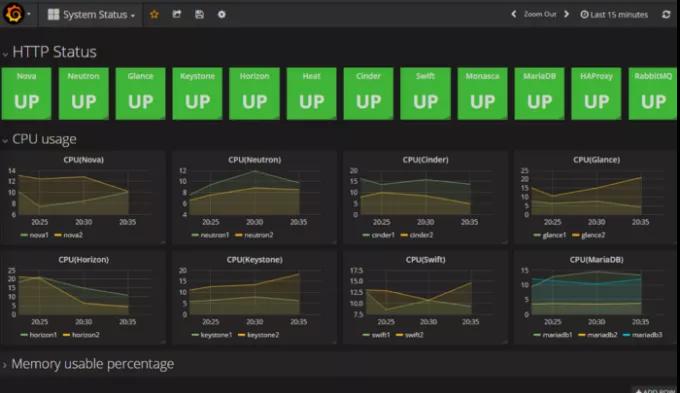The width and height of the screenshot is (680, 393).
Task: Collapse the CPU usage row
Action: tap(5, 141)
